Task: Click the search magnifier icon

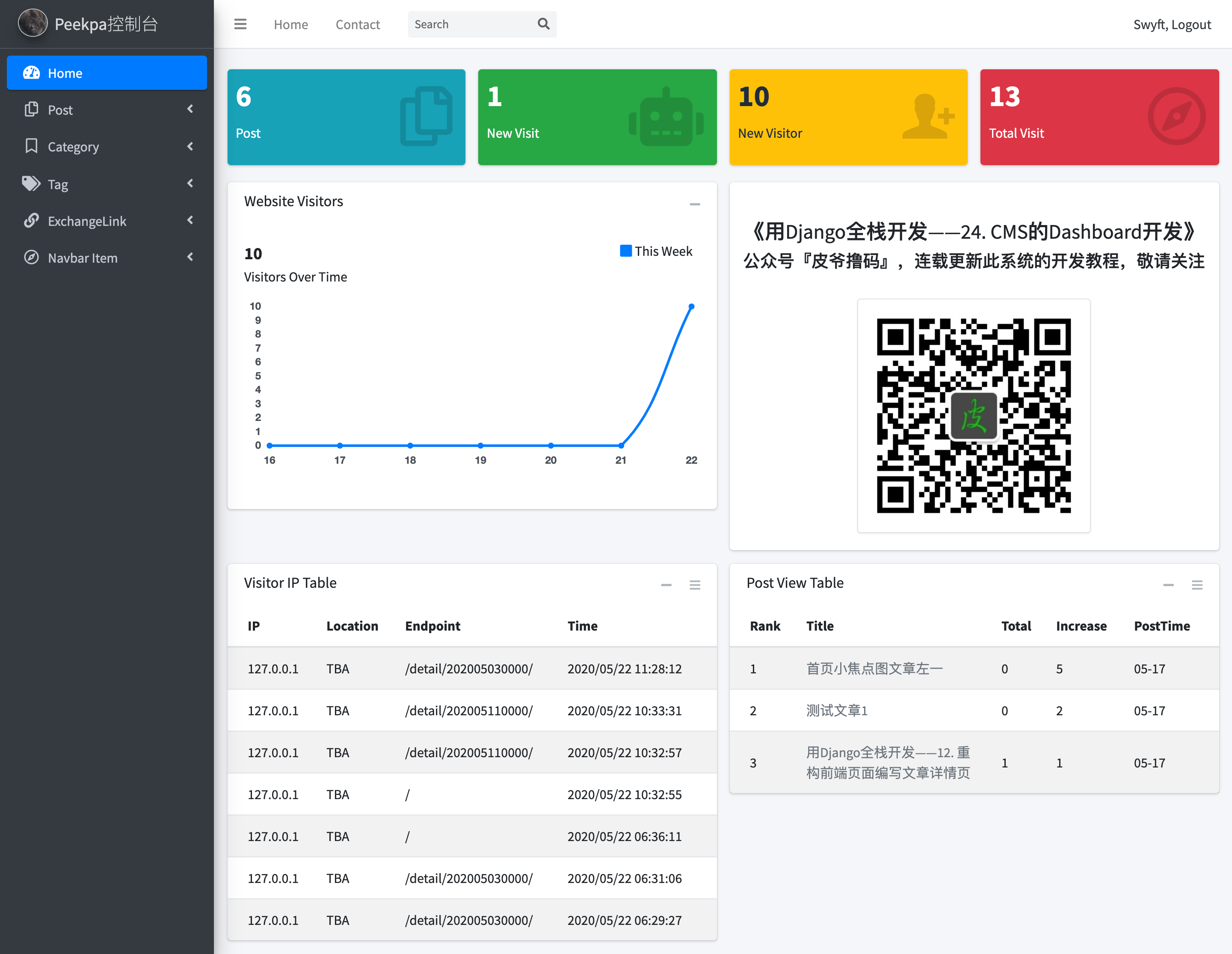Action: [x=543, y=24]
